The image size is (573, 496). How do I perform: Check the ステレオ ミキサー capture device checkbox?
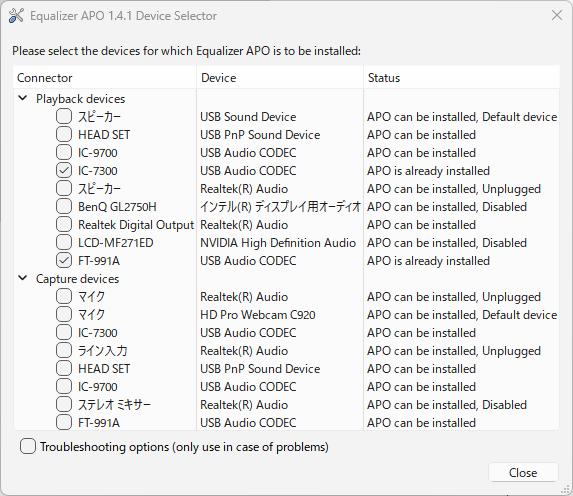[64, 404]
